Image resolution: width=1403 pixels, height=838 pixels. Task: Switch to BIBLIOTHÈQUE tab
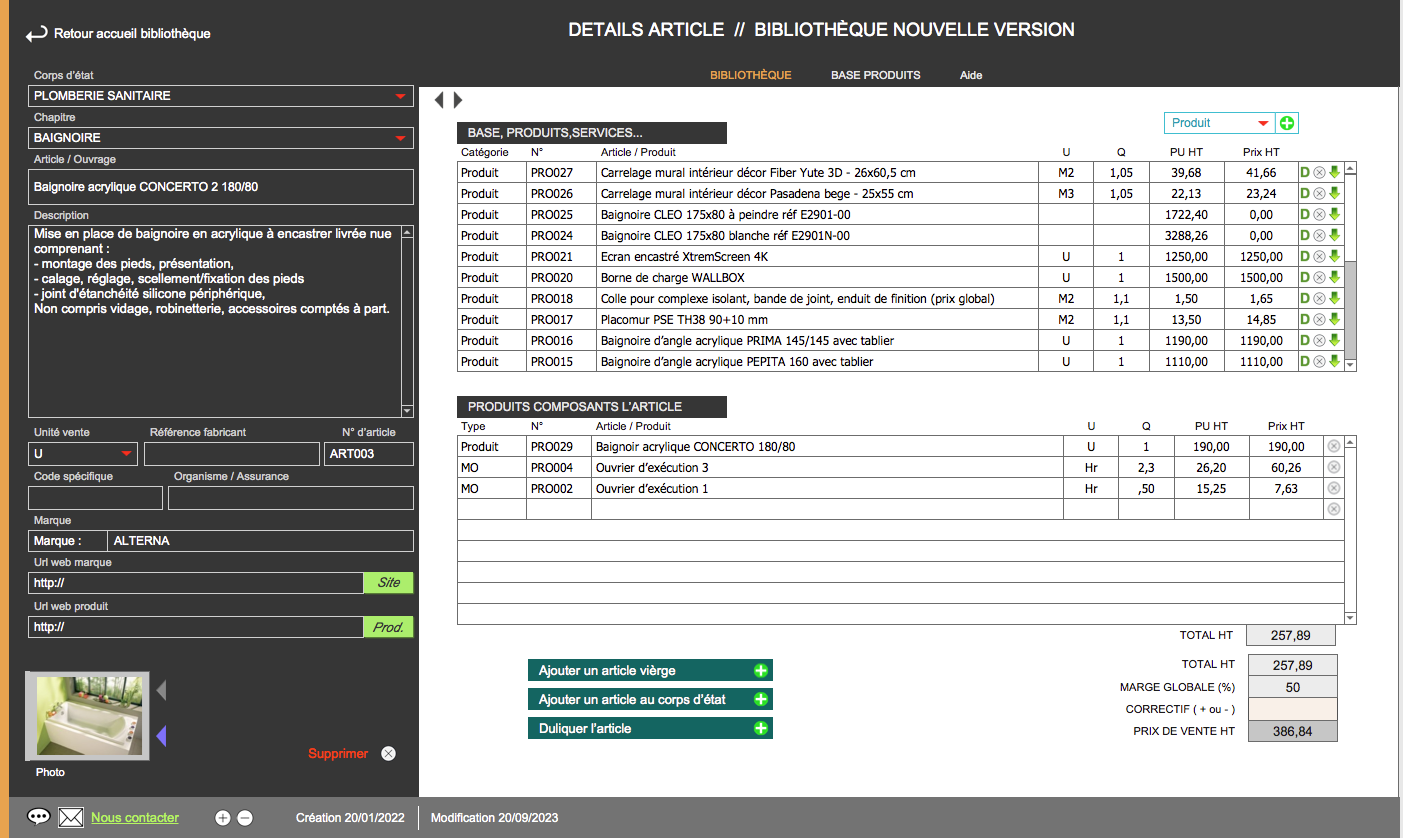coord(751,75)
